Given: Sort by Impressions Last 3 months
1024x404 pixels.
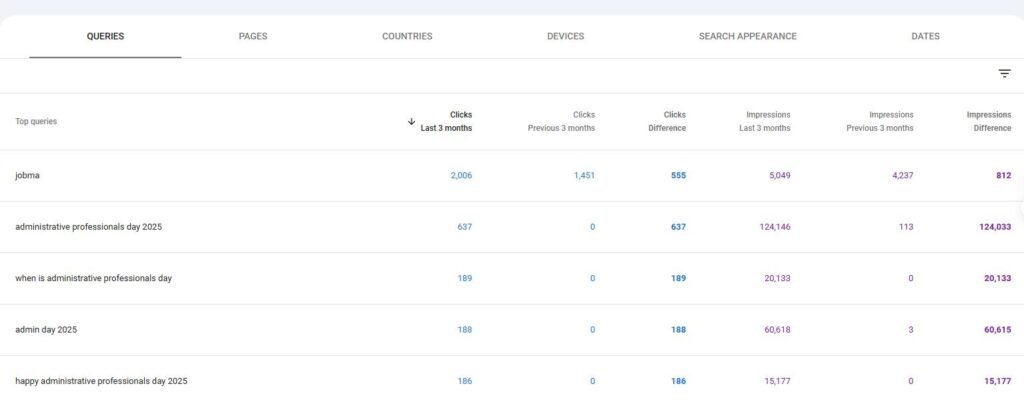Looking at the screenshot, I should coord(765,121).
